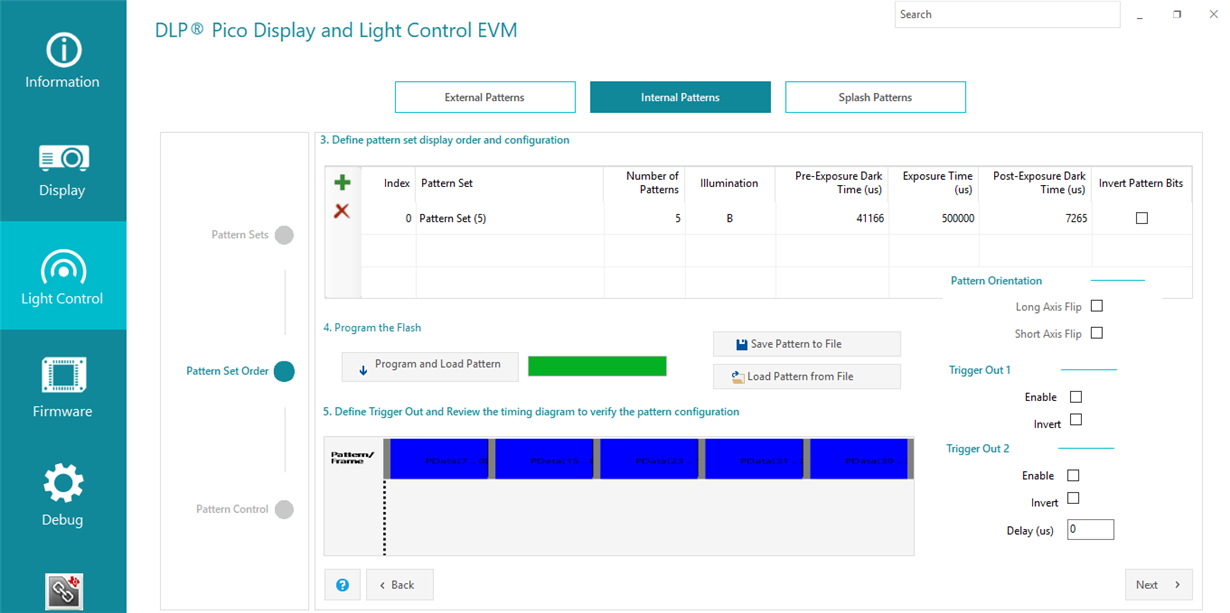Click the green programming progress bar

click(x=597, y=366)
